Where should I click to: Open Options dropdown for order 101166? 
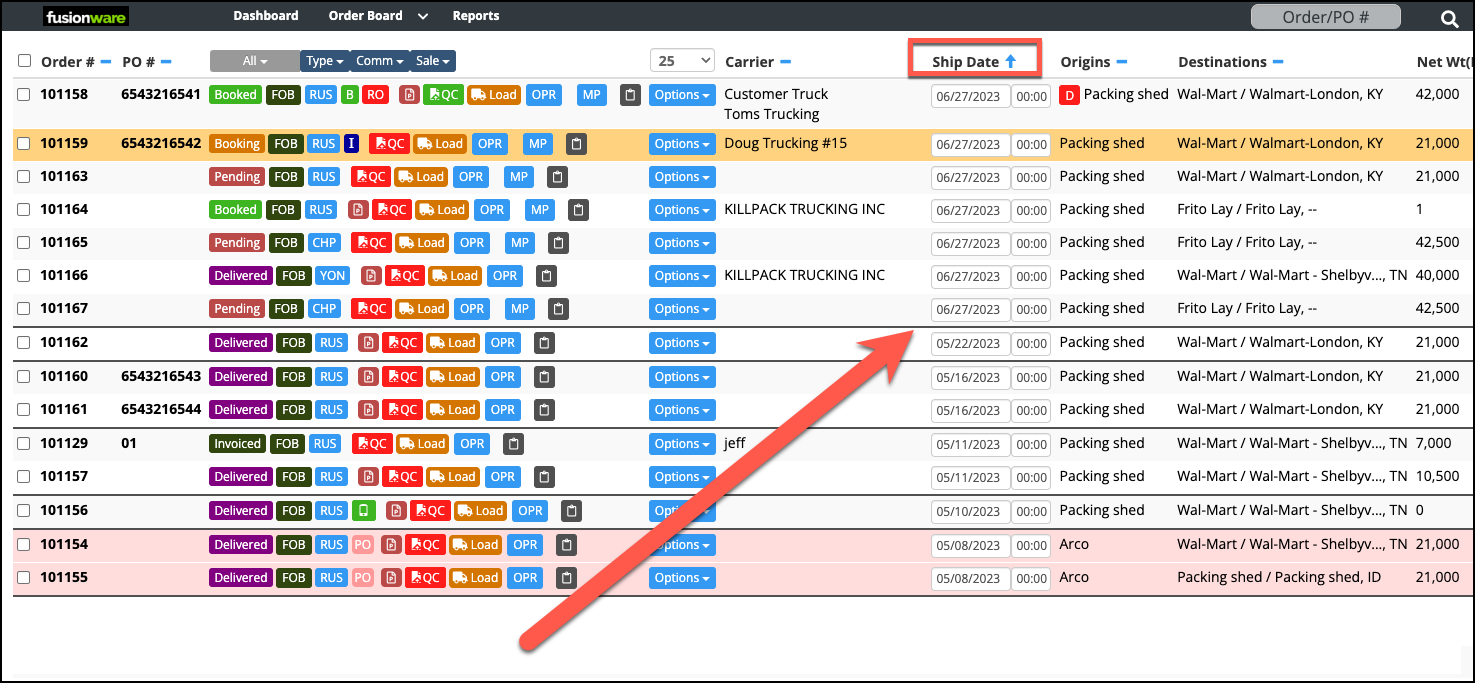tap(682, 276)
